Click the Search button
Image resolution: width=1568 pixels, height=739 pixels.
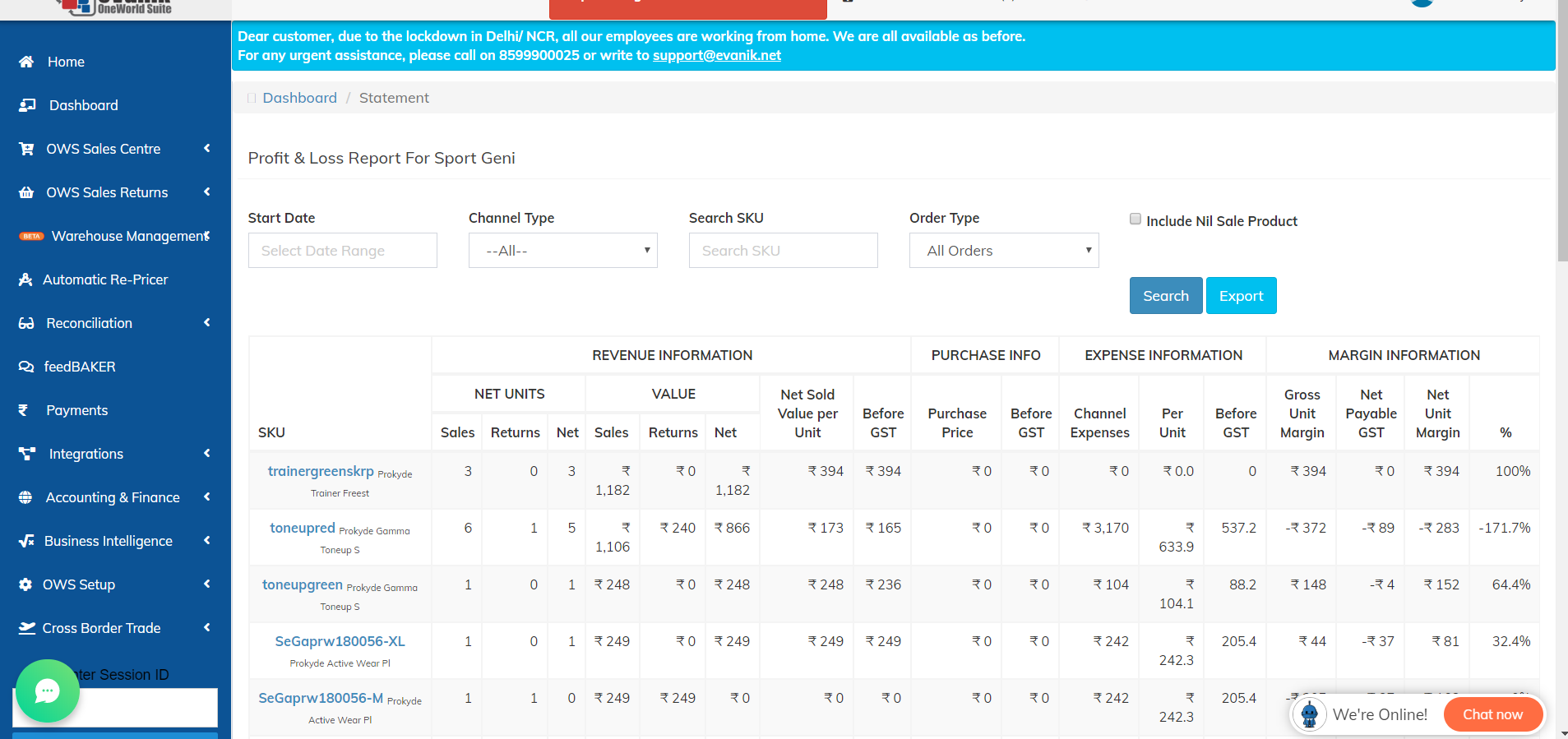pos(1166,296)
